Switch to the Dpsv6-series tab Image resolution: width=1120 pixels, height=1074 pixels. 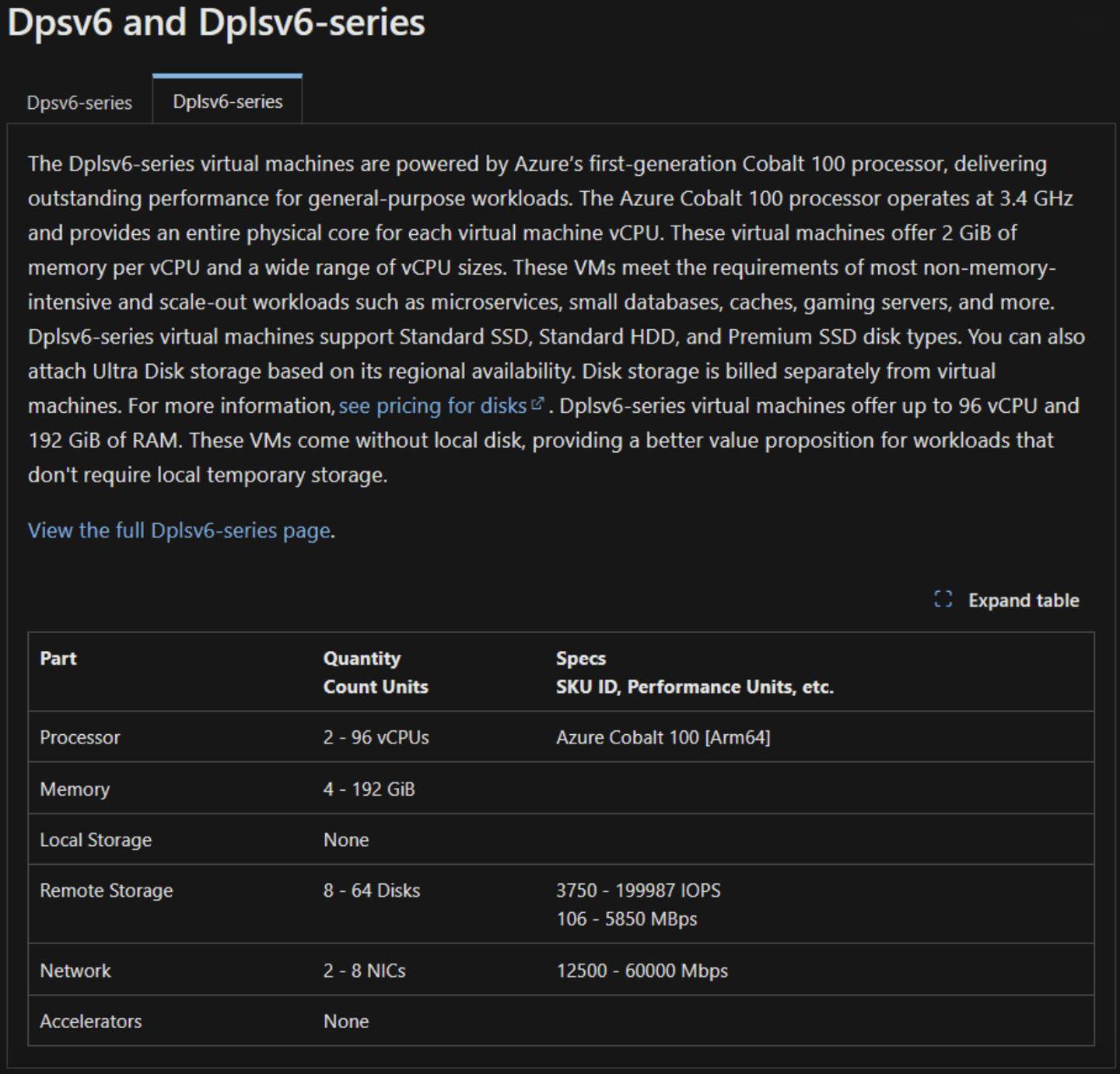pyautogui.click(x=79, y=102)
